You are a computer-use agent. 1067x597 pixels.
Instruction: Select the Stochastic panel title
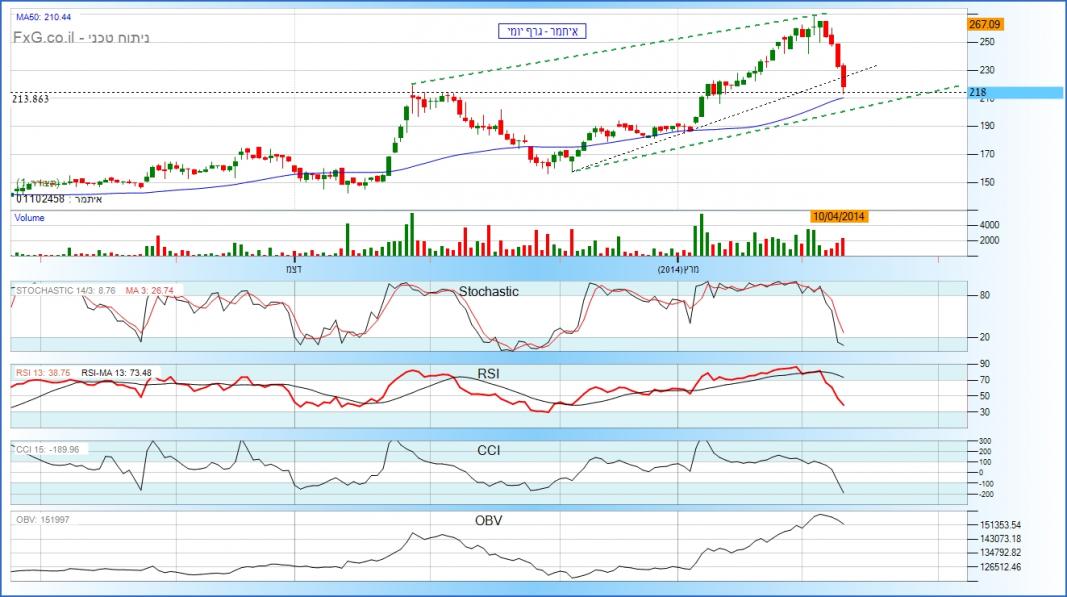(488, 291)
